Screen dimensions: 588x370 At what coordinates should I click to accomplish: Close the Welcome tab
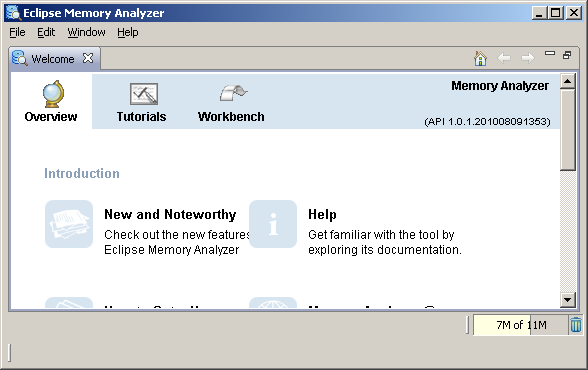point(88,58)
